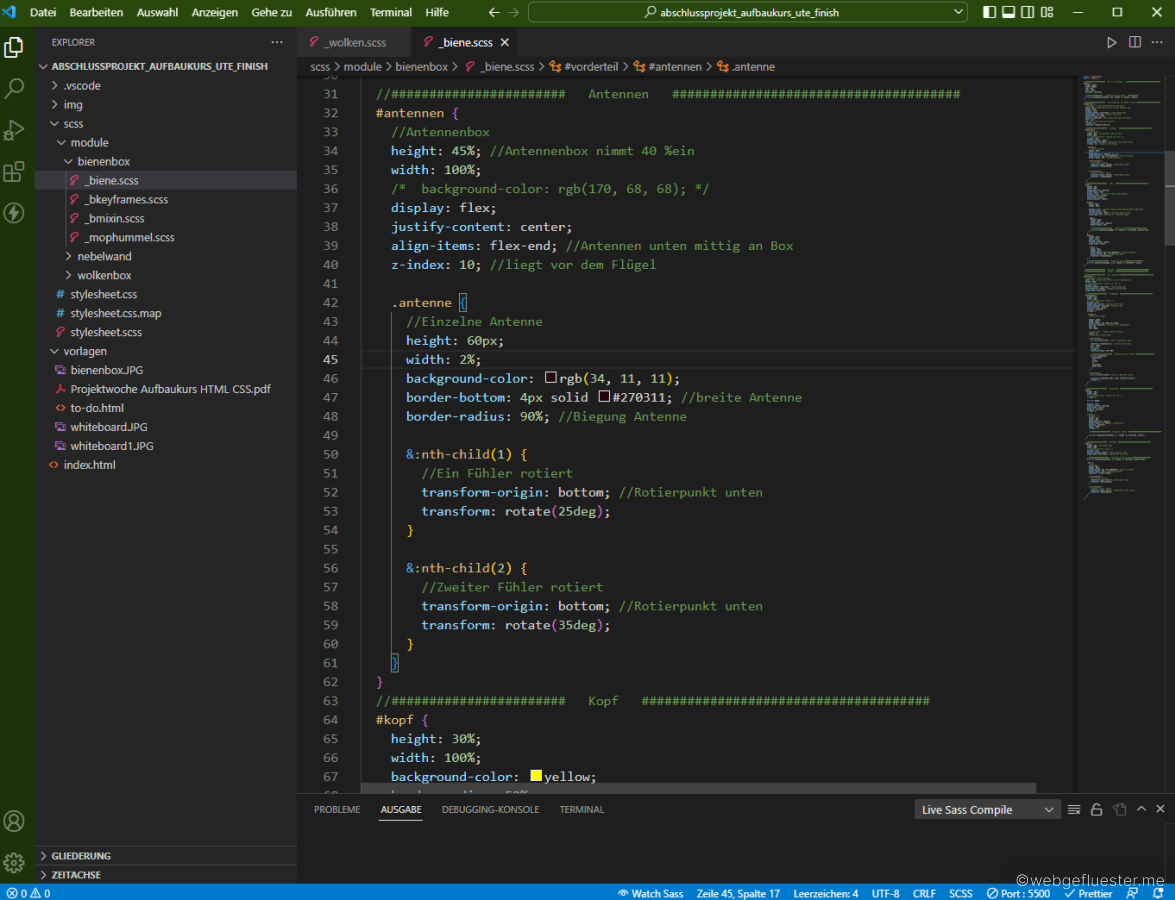Screen dimensions: 1175x900
Task: Open the Extensions view
Action: (14, 172)
